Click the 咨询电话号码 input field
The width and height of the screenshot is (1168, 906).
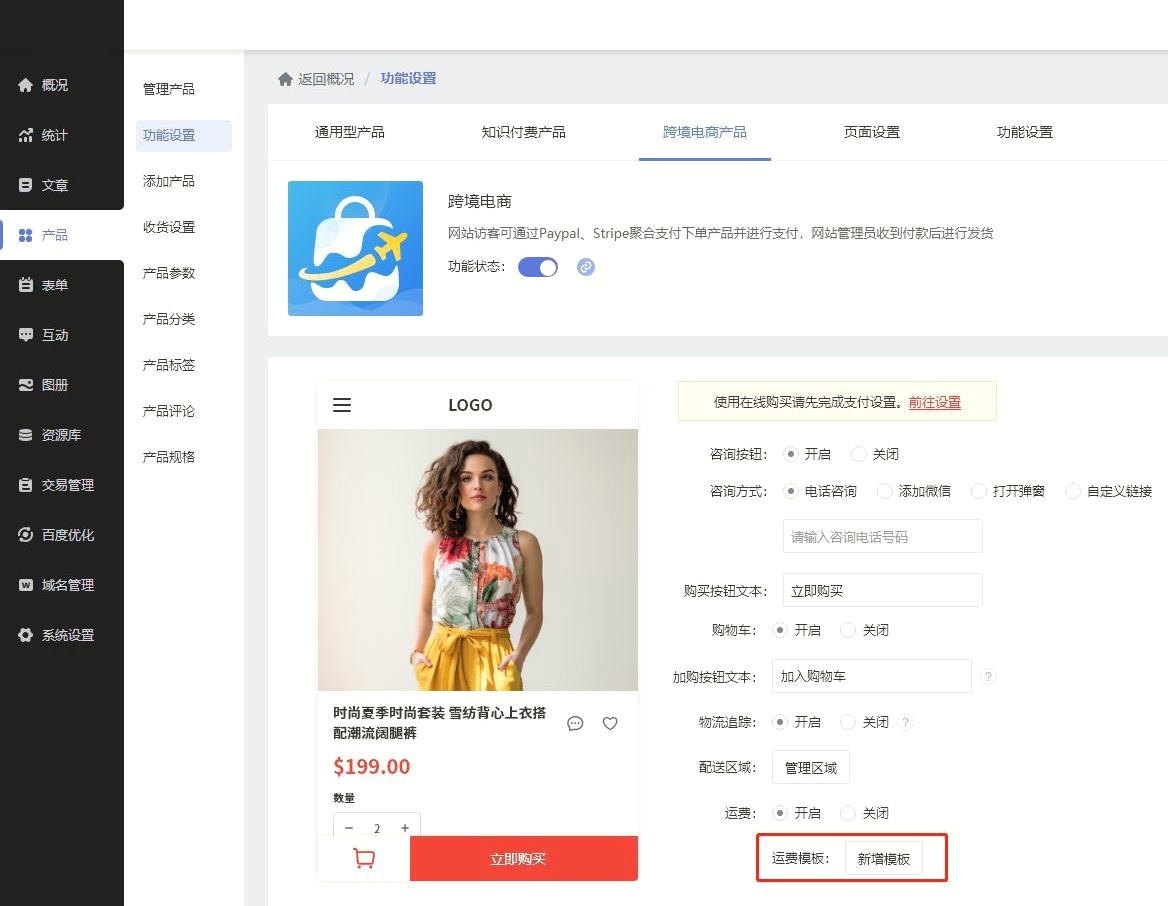pyautogui.click(x=882, y=536)
